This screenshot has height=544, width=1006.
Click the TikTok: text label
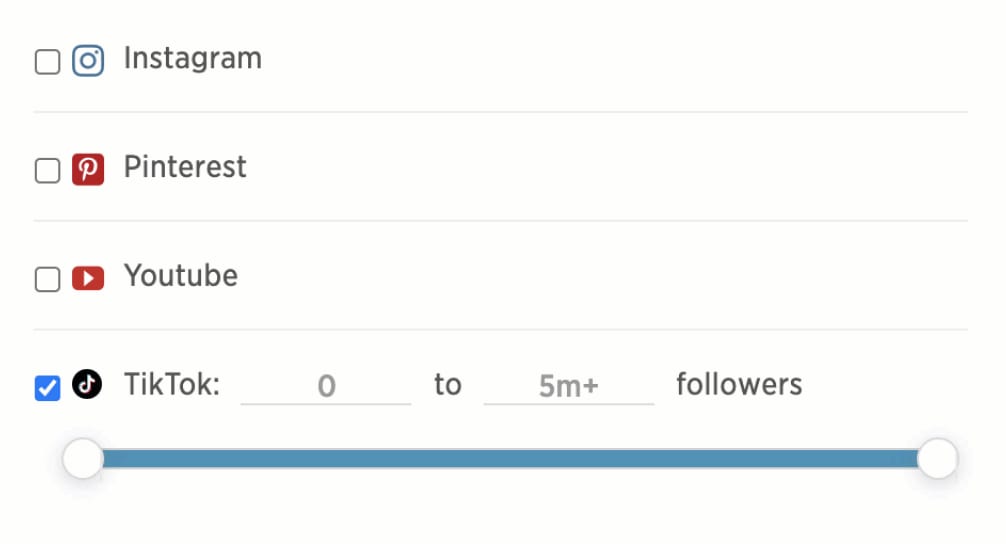point(172,384)
